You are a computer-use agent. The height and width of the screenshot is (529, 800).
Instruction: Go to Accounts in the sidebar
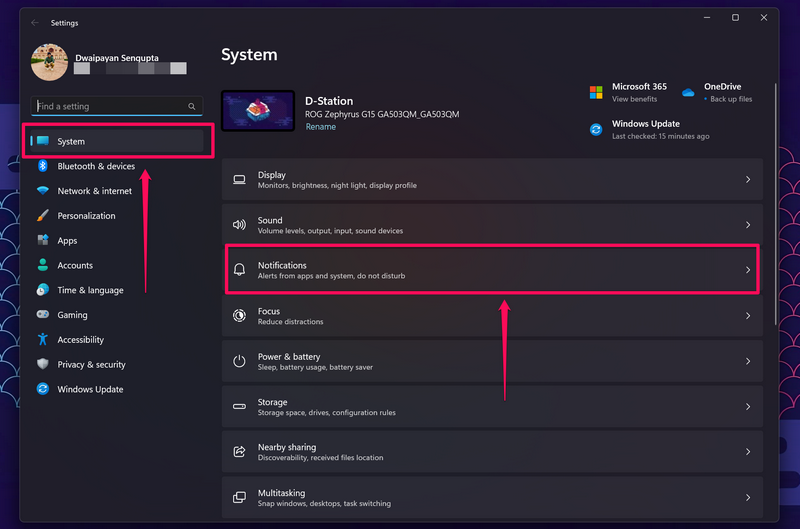tap(75, 266)
